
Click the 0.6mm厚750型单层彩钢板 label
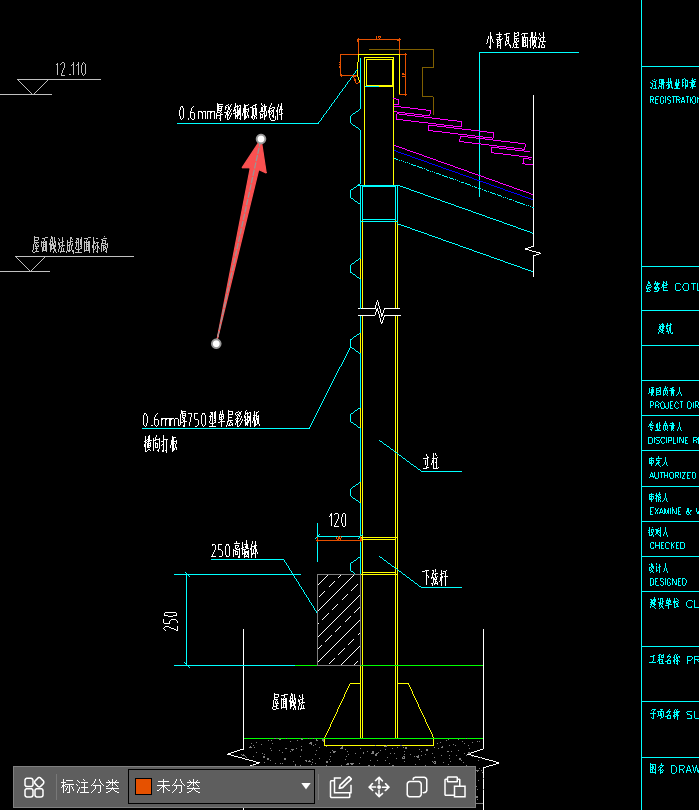pyautogui.click(x=201, y=419)
